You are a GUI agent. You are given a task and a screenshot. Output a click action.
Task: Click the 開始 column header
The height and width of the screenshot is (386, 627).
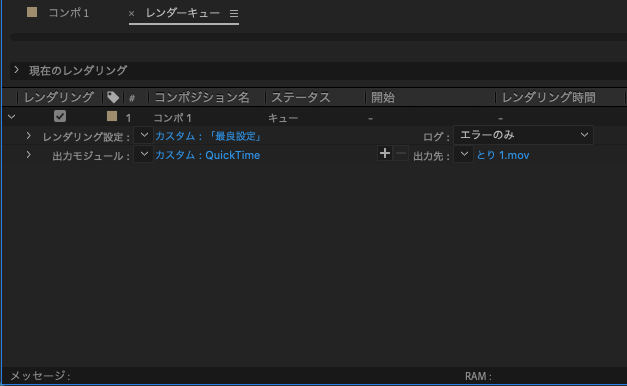(383, 97)
